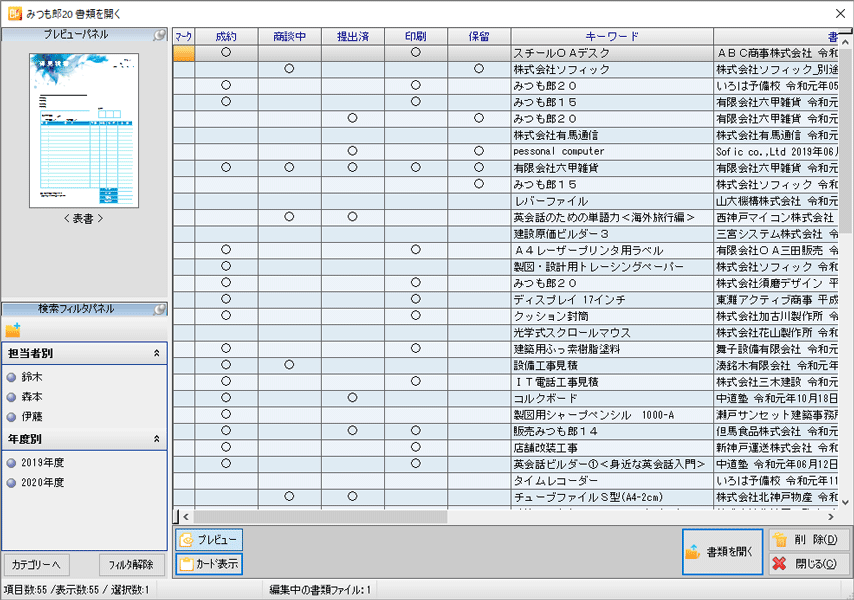Open categories via the カテゴリーへ button
Image resolution: width=854 pixels, height=600 pixels.
coord(35,565)
